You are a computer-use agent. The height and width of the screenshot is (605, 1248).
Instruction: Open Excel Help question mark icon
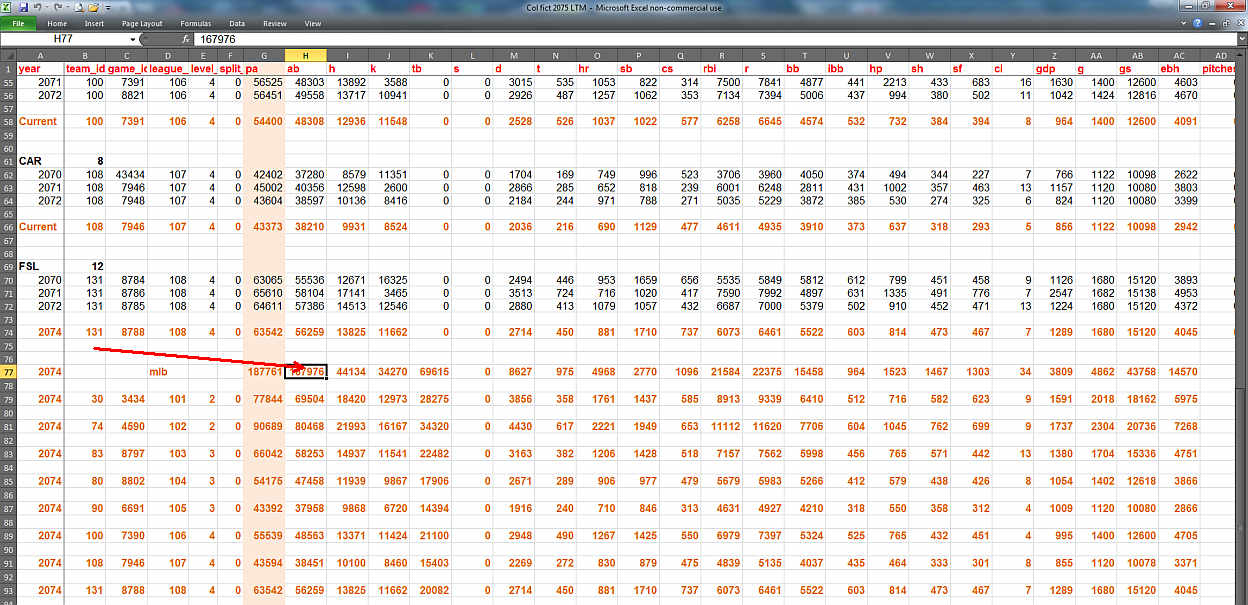pyautogui.click(x=1197, y=23)
